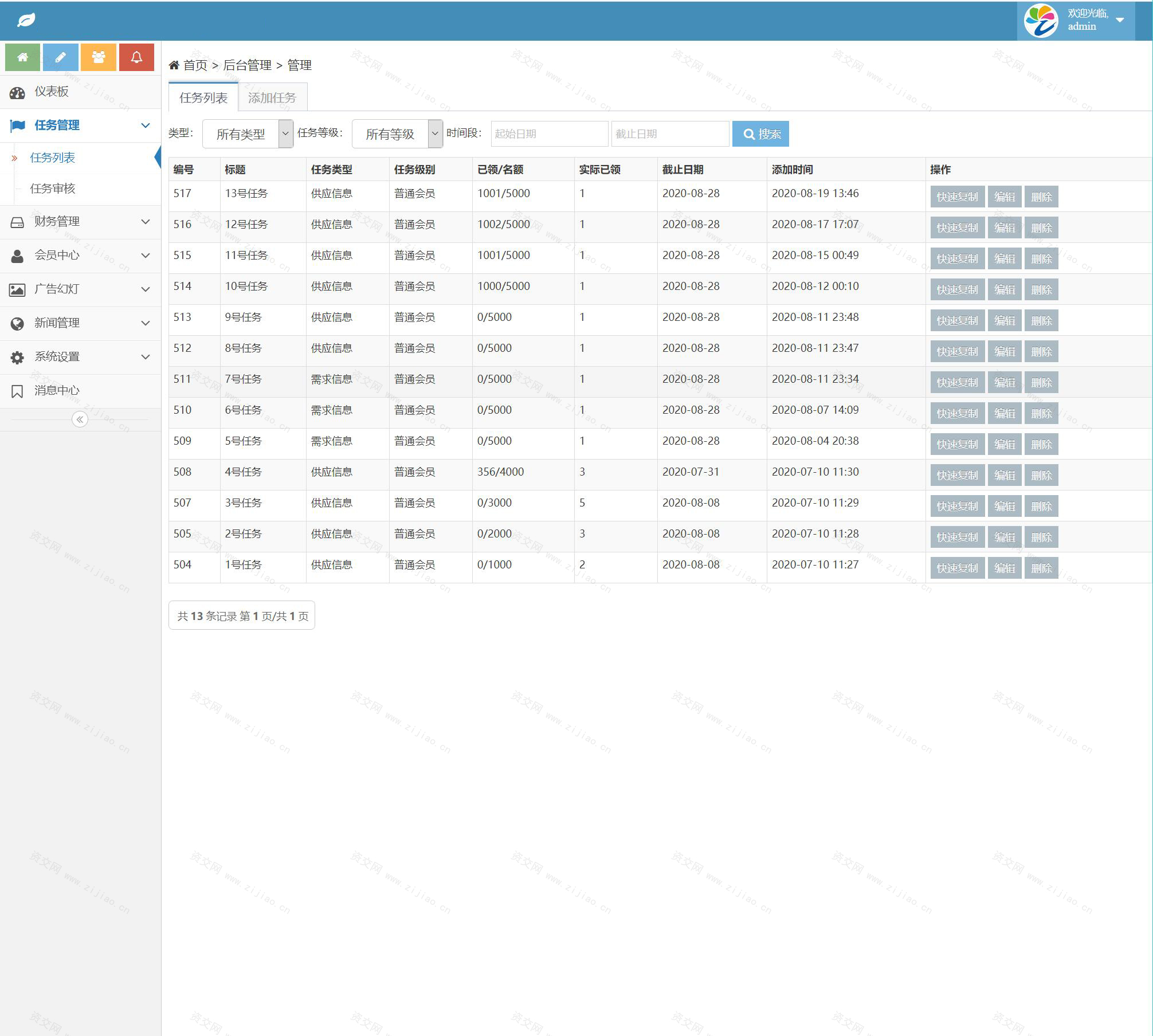1153x1036 pixels.
Task: Open the 所有类型 type dropdown
Action: tap(248, 134)
